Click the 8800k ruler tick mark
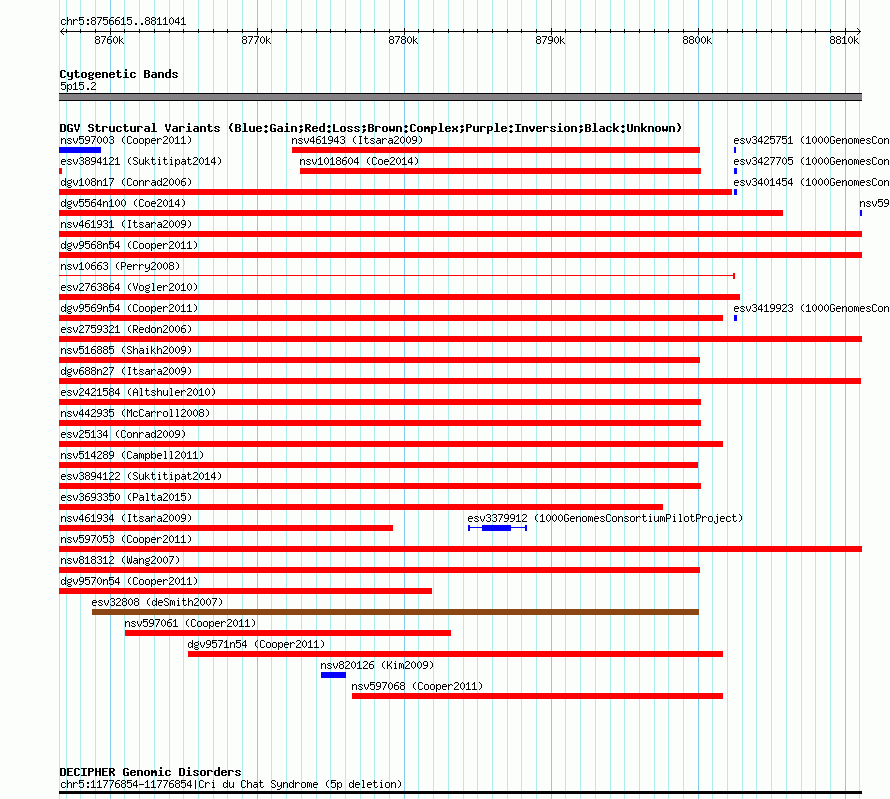This screenshot has width=890, height=799. pos(698,31)
